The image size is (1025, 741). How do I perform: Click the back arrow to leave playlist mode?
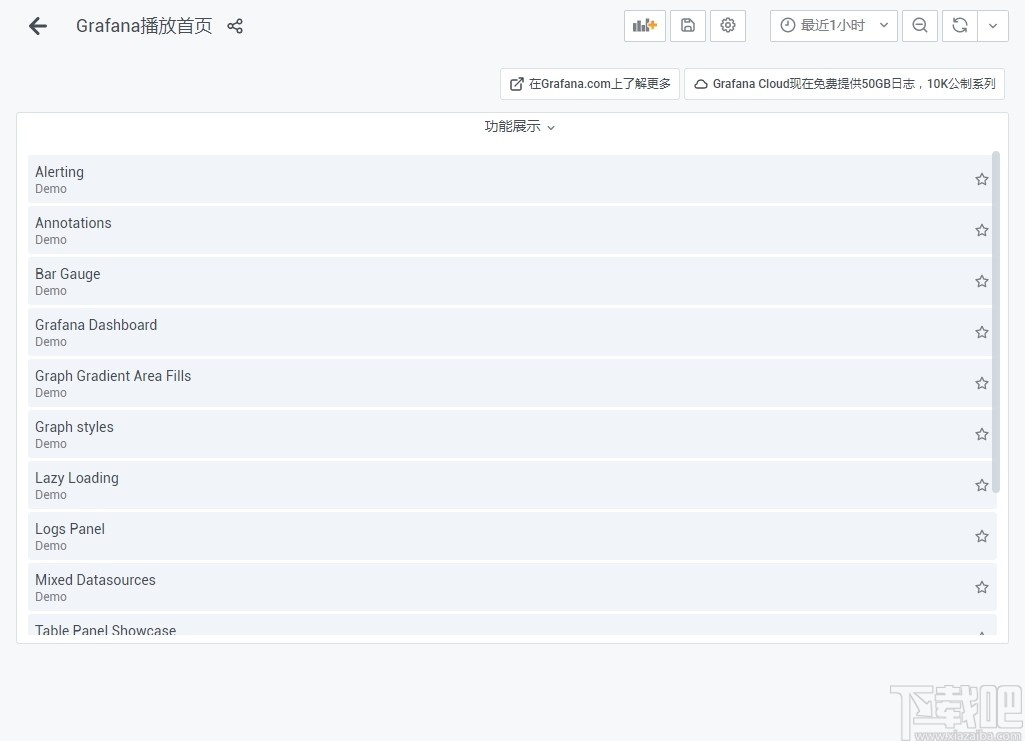click(x=37, y=26)
